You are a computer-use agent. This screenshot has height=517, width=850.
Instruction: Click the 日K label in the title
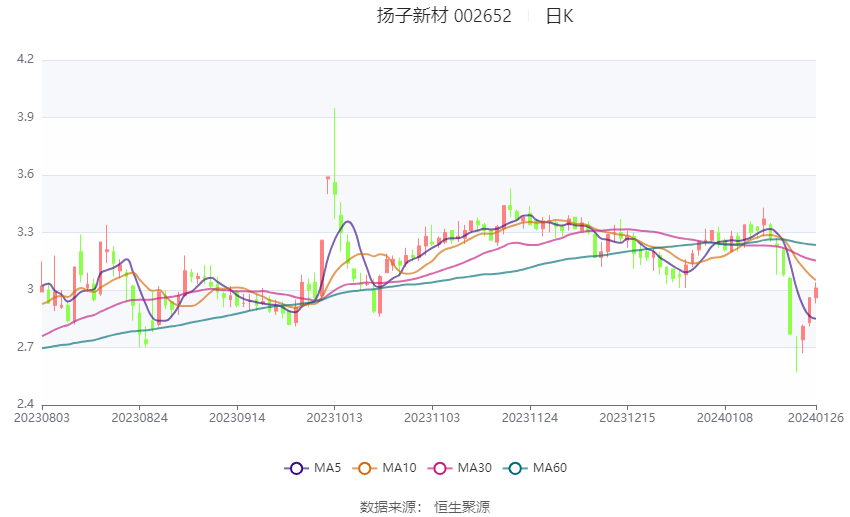coord(559,16)
